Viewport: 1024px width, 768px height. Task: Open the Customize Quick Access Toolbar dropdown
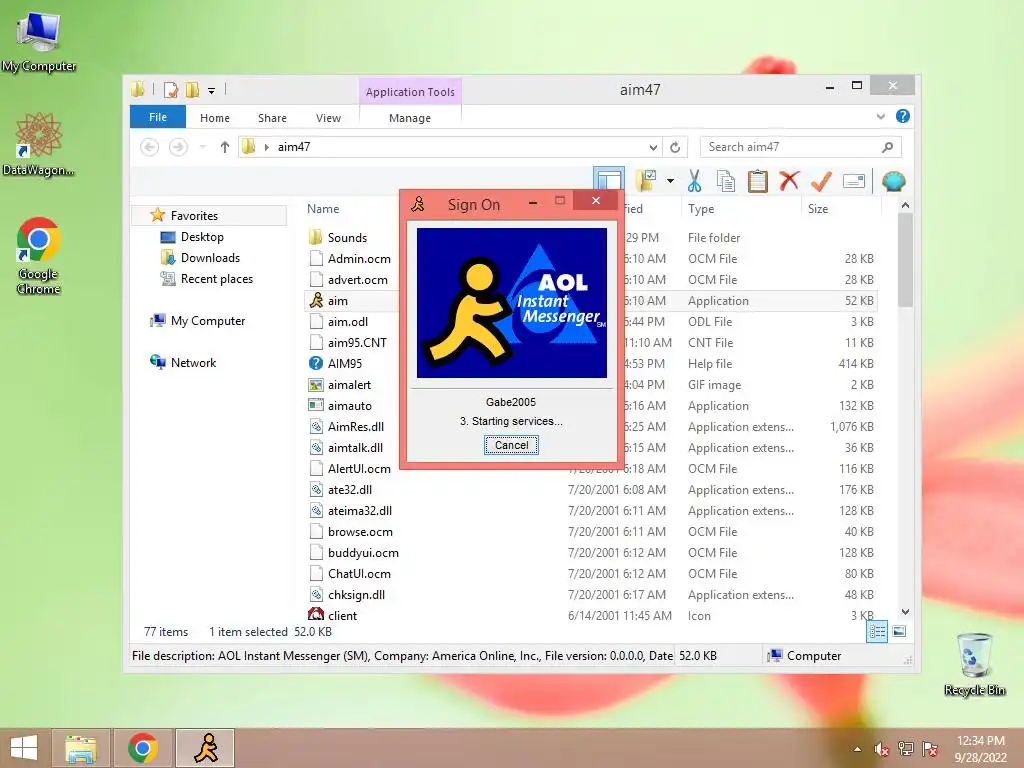tap(212, 90)
